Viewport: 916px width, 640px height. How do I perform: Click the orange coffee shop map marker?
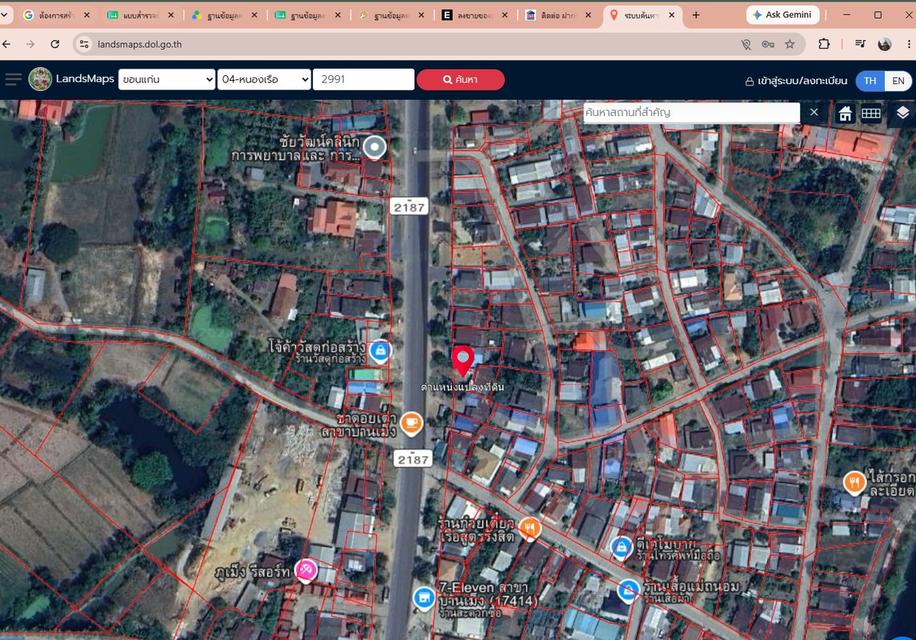coord(411,423)
